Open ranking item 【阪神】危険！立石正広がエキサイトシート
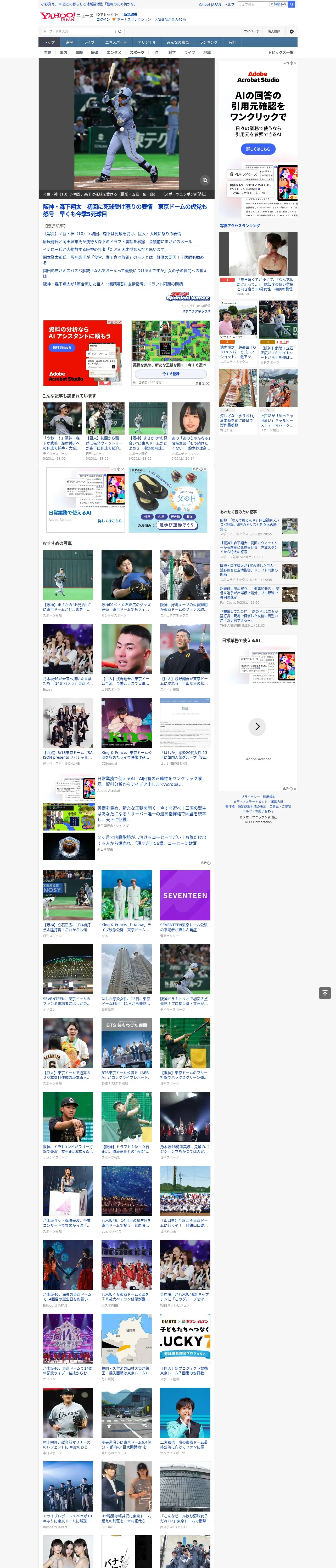The image size is (336, 1568). (x=278, y=353)
